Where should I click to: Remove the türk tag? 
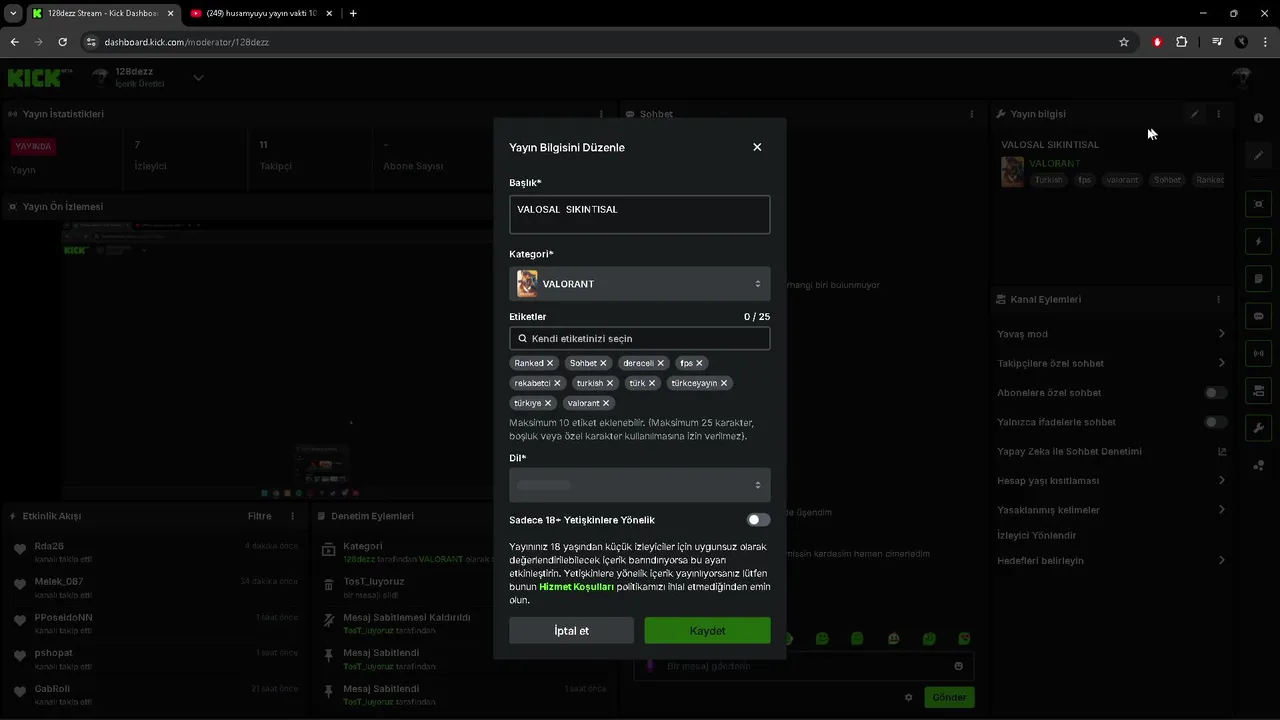[652, 383]
